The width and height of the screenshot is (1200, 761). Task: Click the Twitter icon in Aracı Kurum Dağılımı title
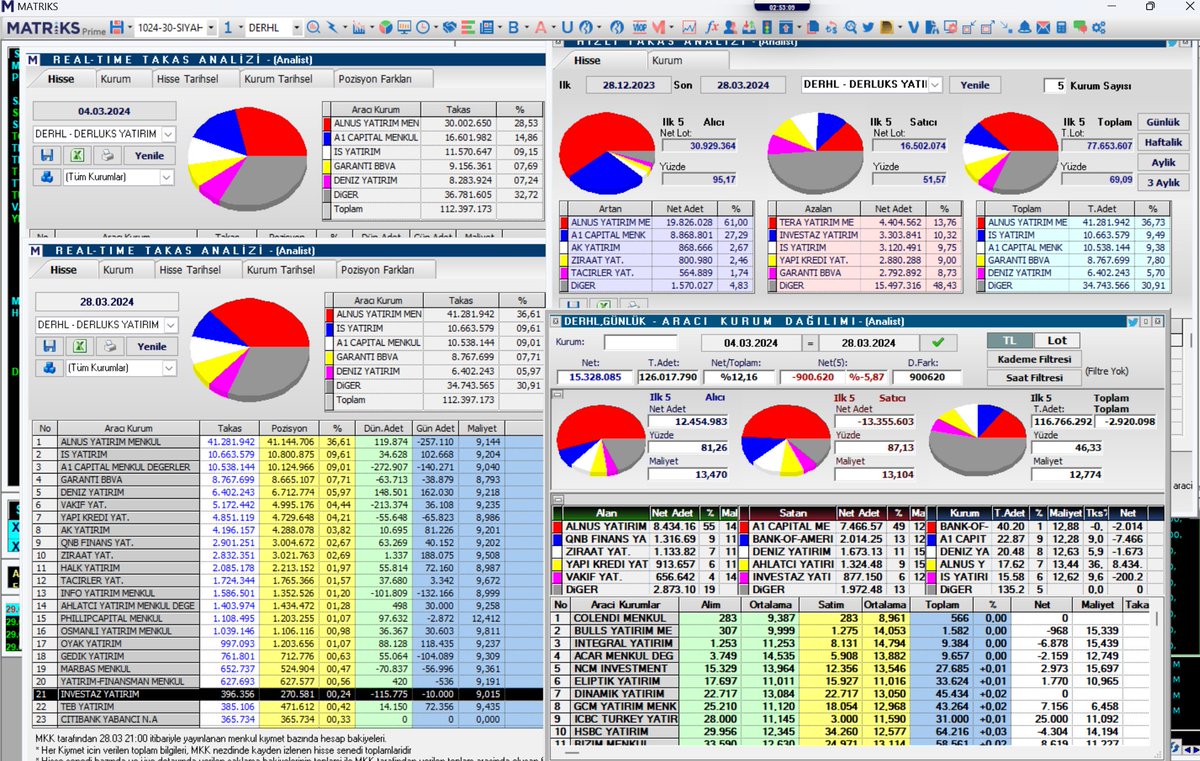(x=1132, y=320)
